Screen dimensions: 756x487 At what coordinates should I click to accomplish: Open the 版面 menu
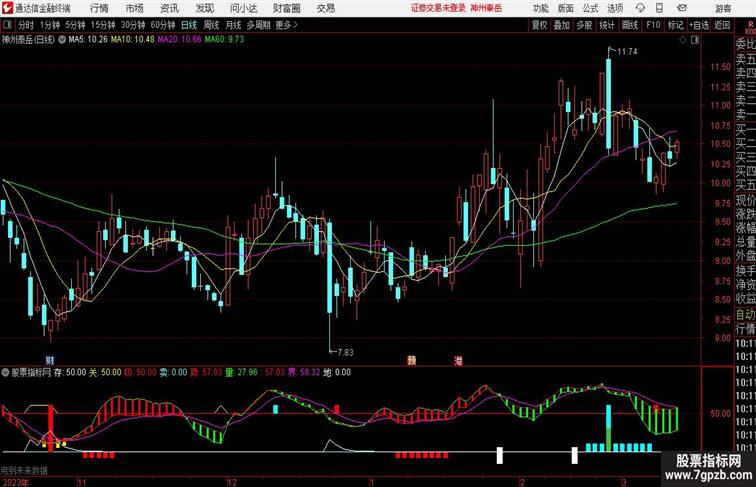coord(566,8)
